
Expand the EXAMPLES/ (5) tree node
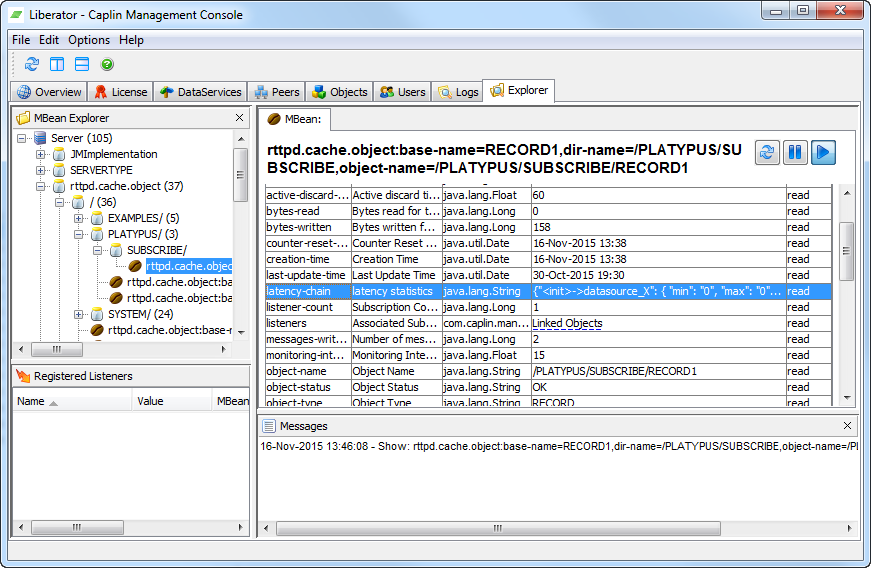click(78, 218)
